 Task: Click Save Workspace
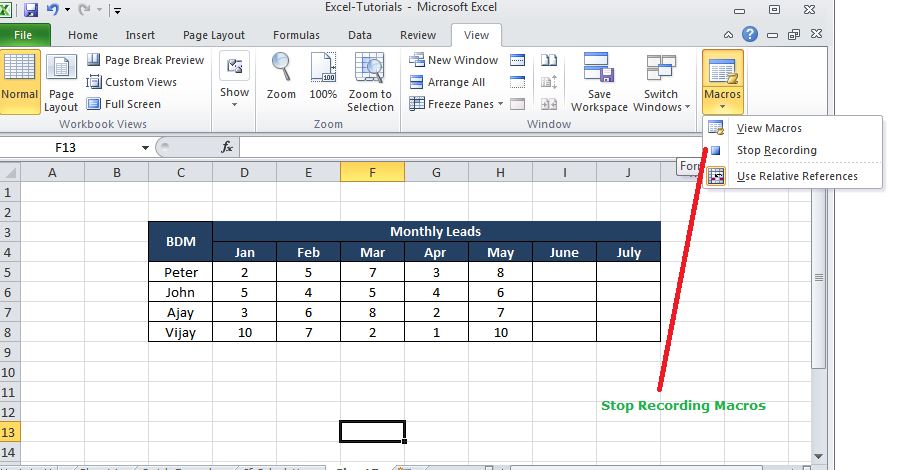599,83
